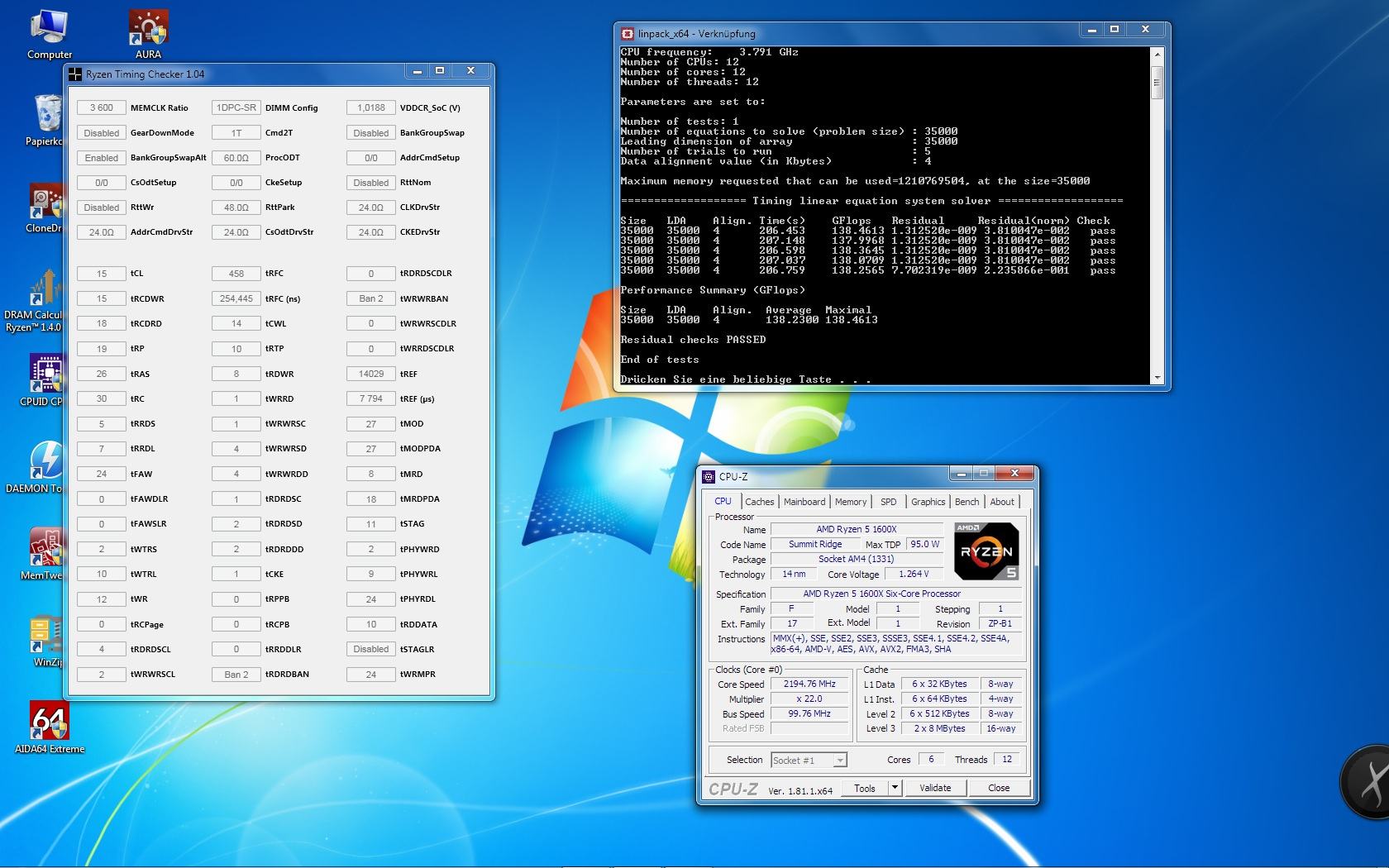1389x868 pixels.
Task: Click the linpack console scrollbar thumb
Action: pos(1157,81)
